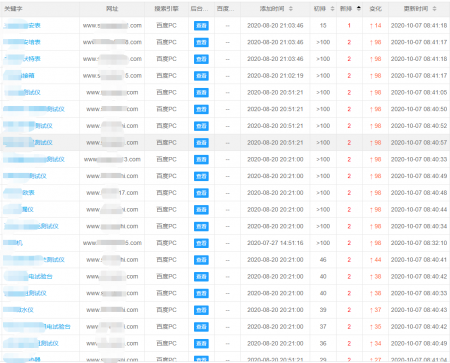Image resolution: width=450 pixels, height=363 pixels.
Task: Click 查看 in the row with 初排 46
Action: pos(201,260)
